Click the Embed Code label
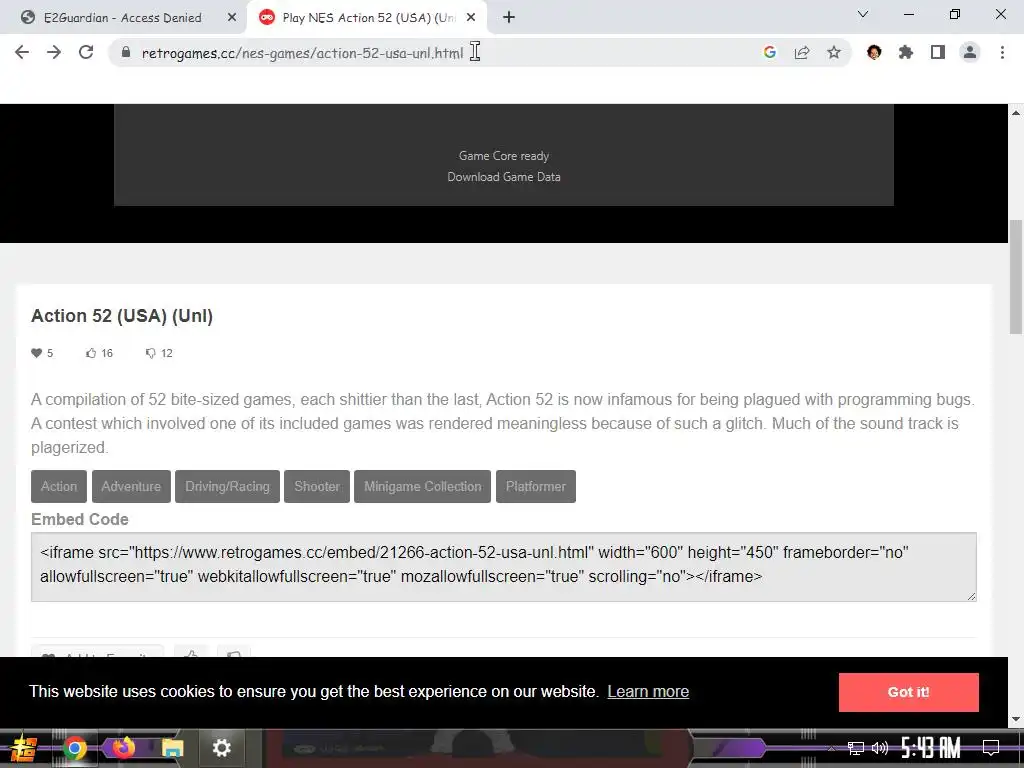Screen dimensions: 1024x768 80,520
